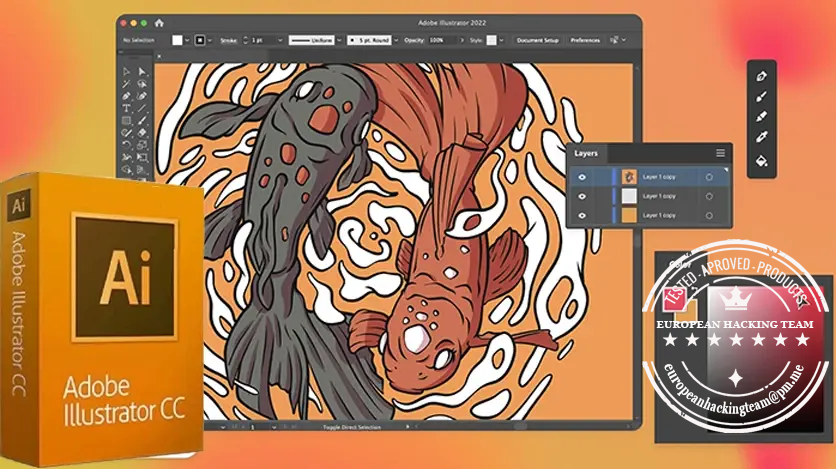Screen dimensions: 836x469
Task: Select the Selection tool black arrow
Action: [x=126, y=71]
